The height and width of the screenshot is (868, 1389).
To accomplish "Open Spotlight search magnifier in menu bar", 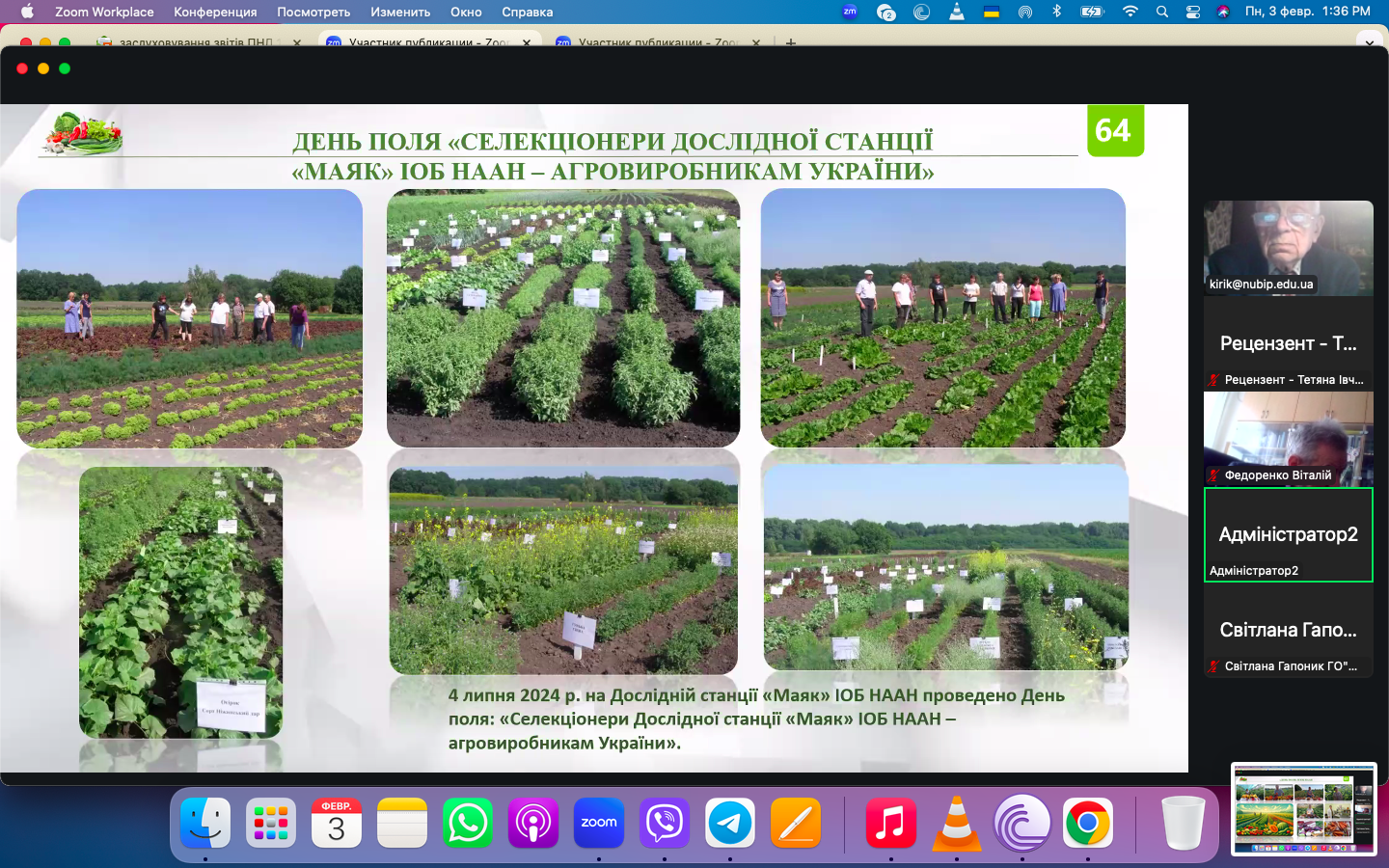I will pyautogui.click(x=1162, y=12).
